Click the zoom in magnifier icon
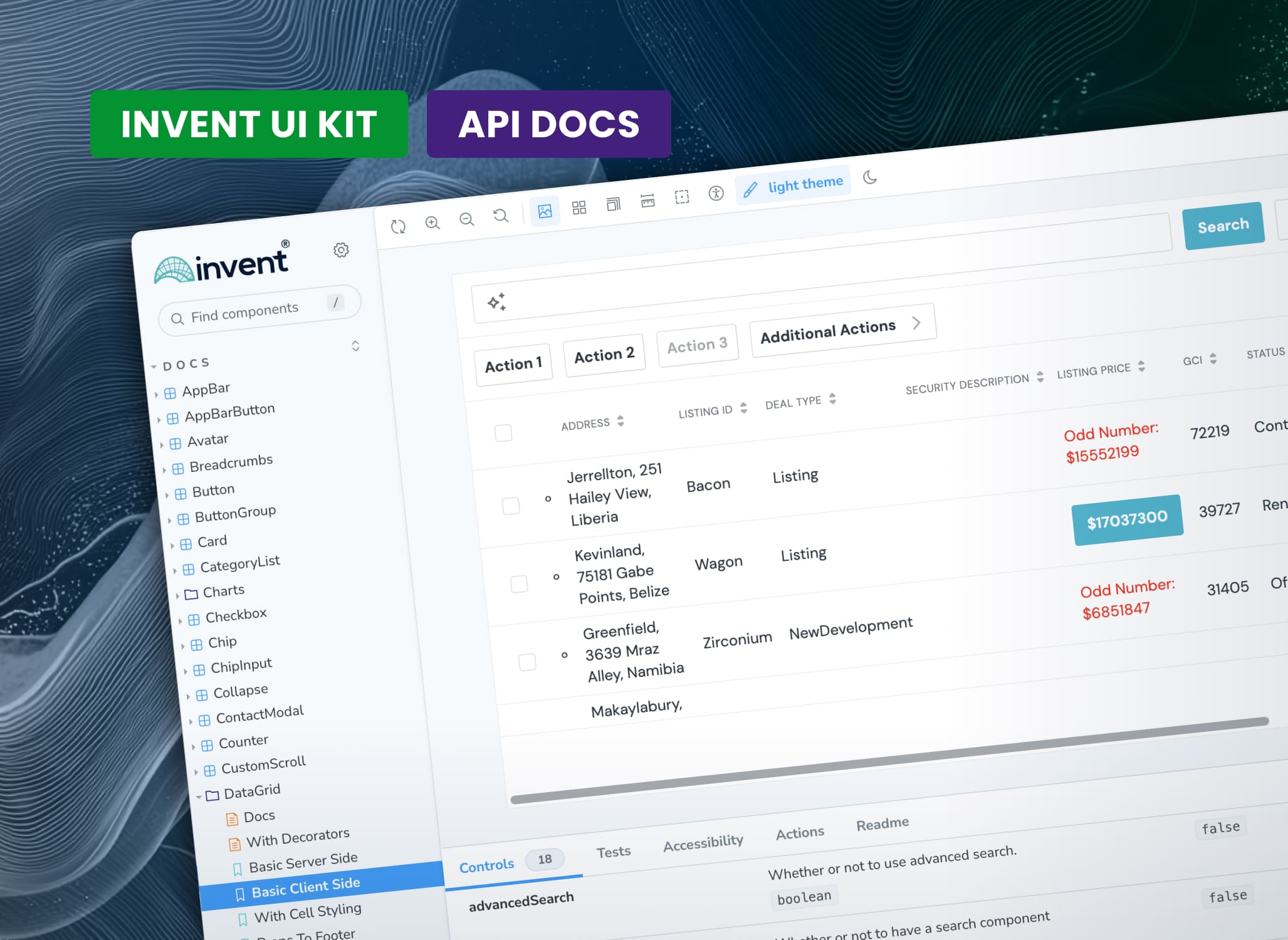1288x940 pixels. click(x=432, y=222)
